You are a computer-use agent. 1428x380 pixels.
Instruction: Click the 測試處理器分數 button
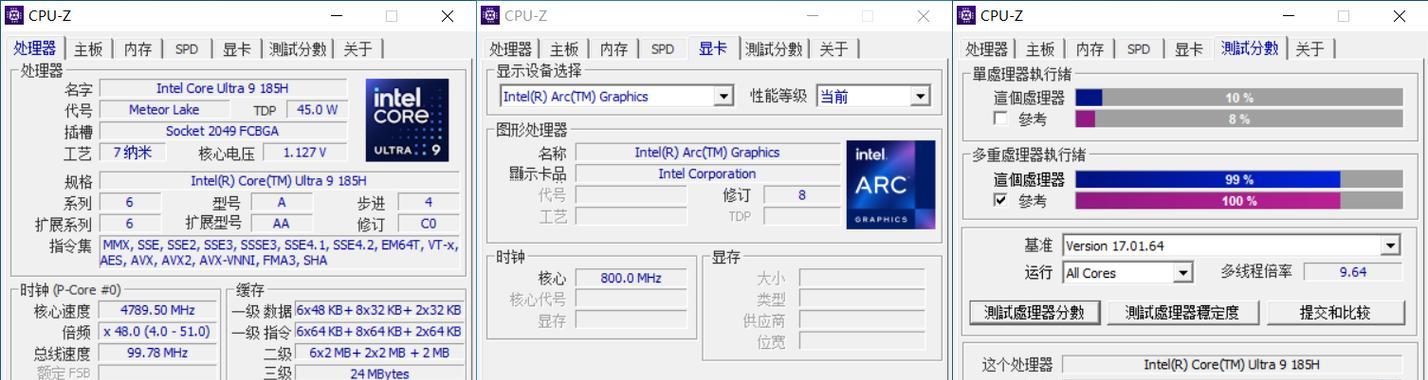point(1034,312)
